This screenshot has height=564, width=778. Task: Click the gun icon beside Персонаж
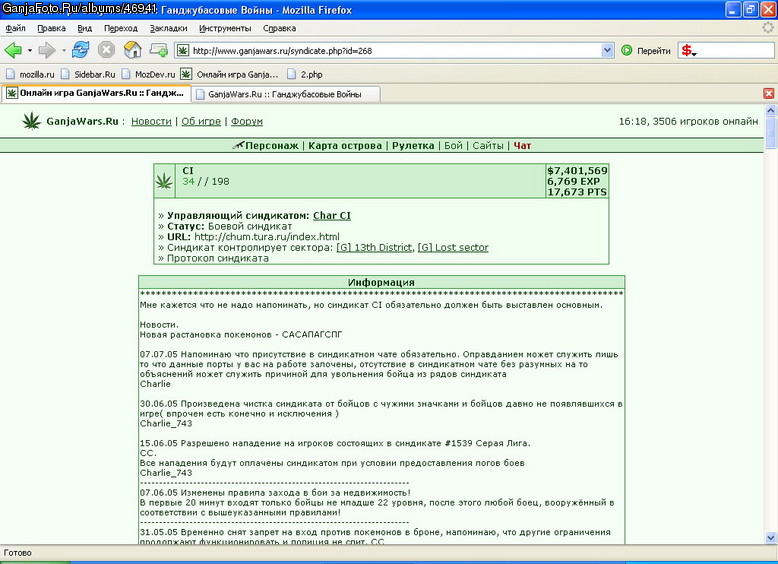(239, 145)
